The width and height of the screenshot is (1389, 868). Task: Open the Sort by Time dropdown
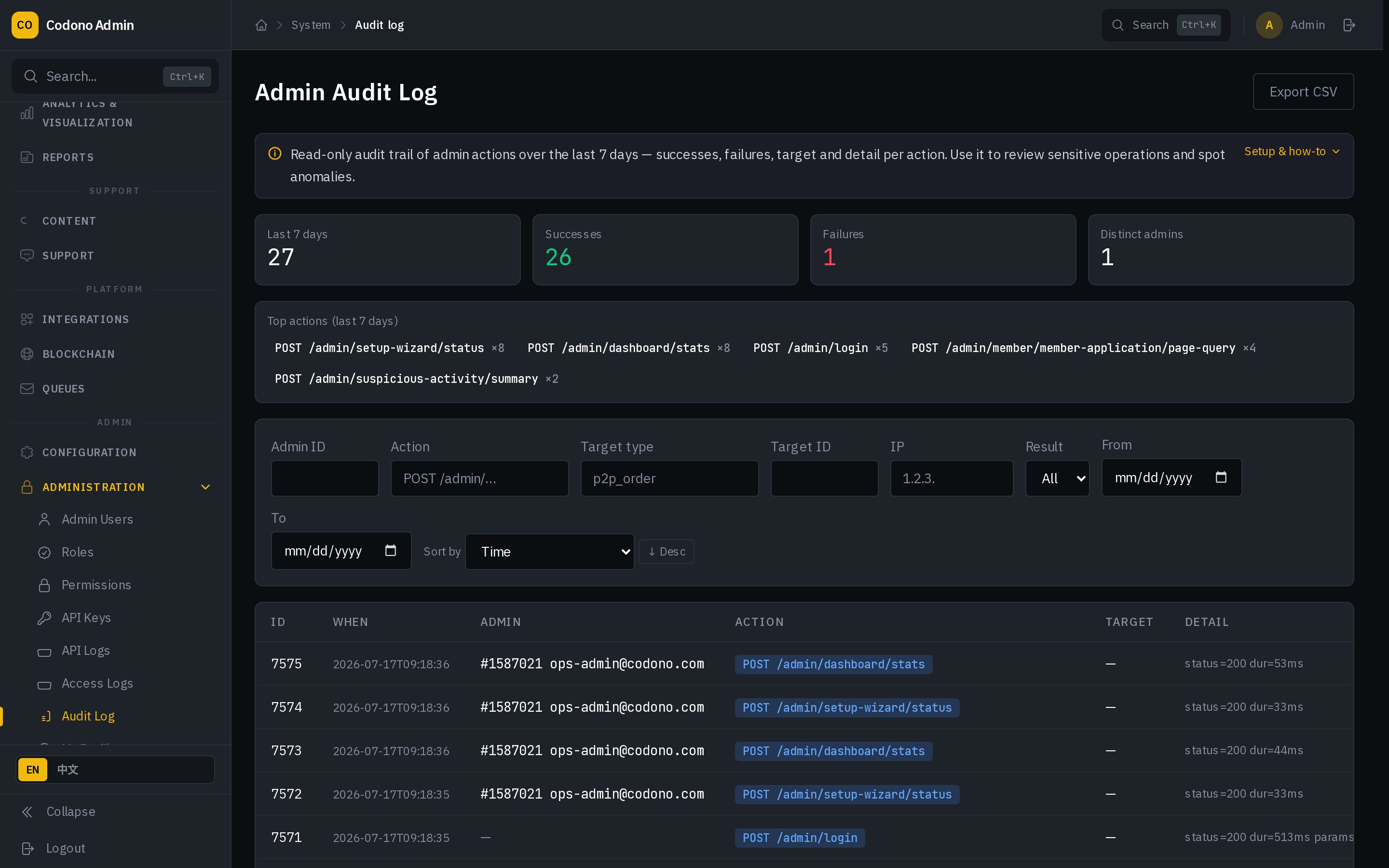(x=549, y=552)
